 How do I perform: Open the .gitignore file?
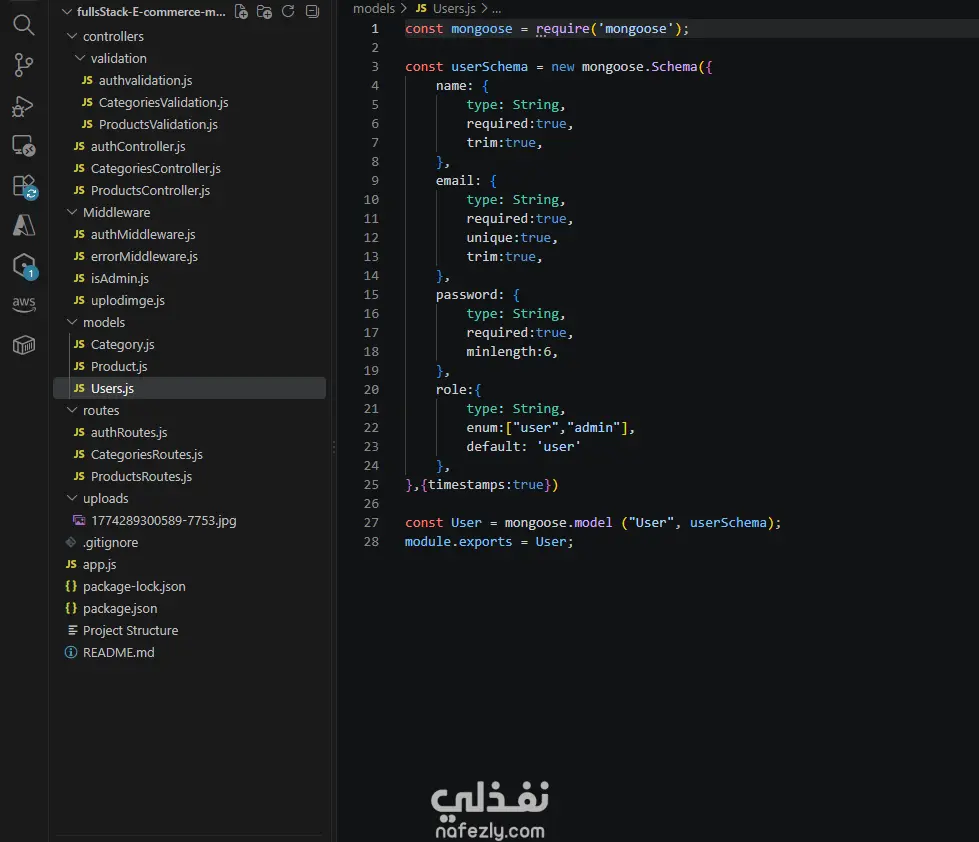pyautogui.click(x=110, y=542)
